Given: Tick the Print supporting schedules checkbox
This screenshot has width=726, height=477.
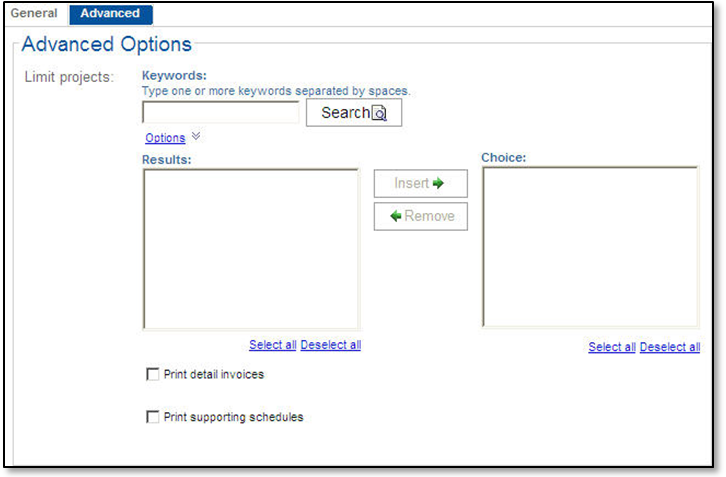Looking at the screenshot, I should click(153, 417).
